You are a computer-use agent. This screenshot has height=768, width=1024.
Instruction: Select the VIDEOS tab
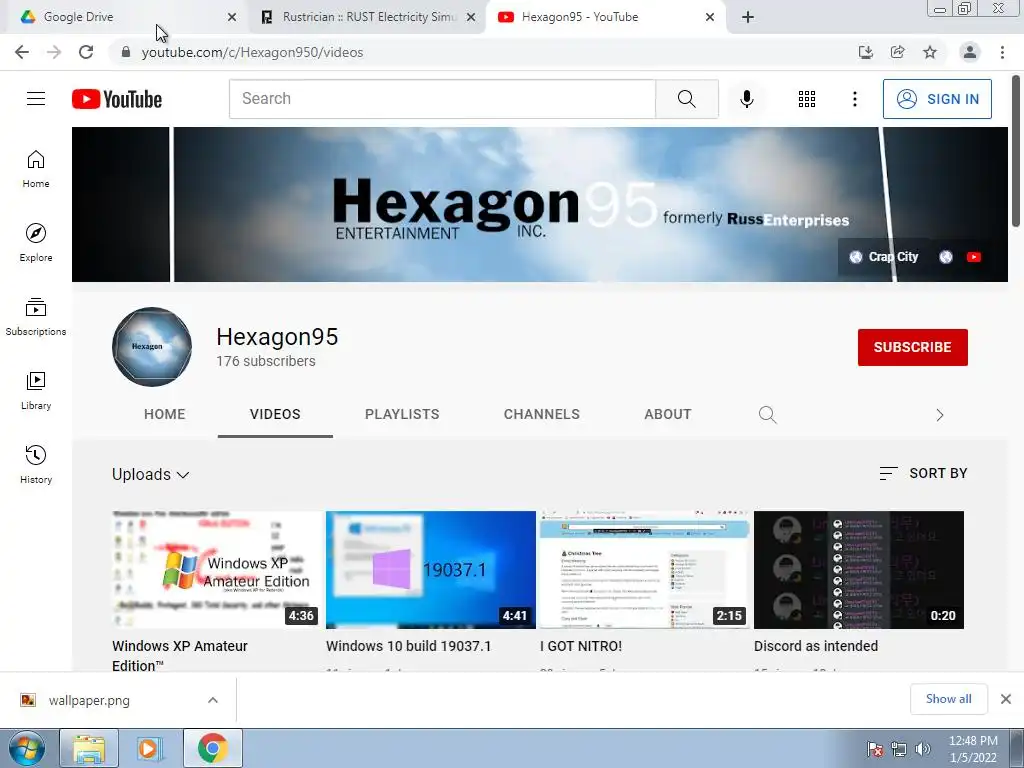(275, 414)
